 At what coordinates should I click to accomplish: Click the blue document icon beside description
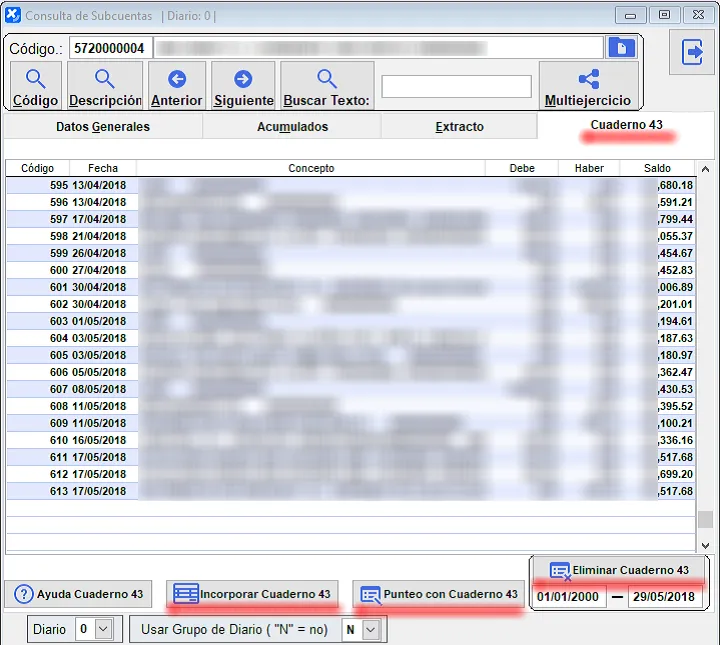point(619,48)
